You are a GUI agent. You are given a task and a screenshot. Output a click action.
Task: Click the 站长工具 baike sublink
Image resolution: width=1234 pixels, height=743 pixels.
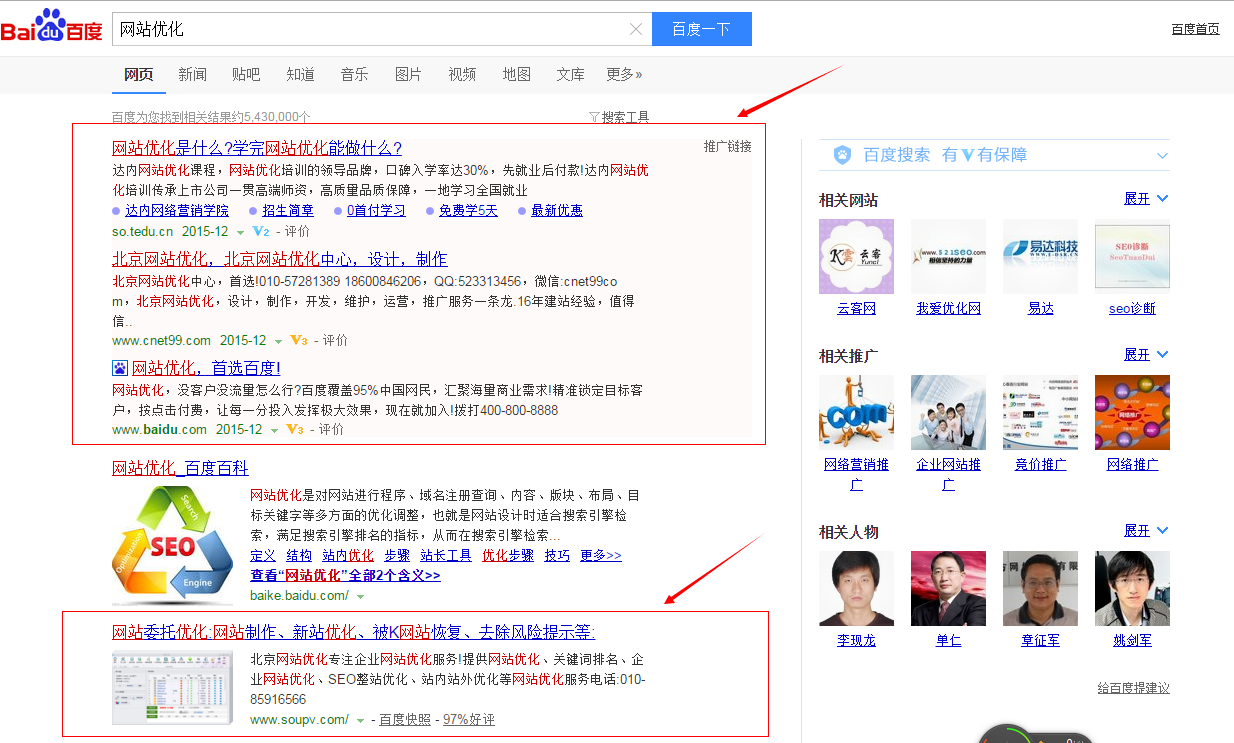[x=446, y=555]
